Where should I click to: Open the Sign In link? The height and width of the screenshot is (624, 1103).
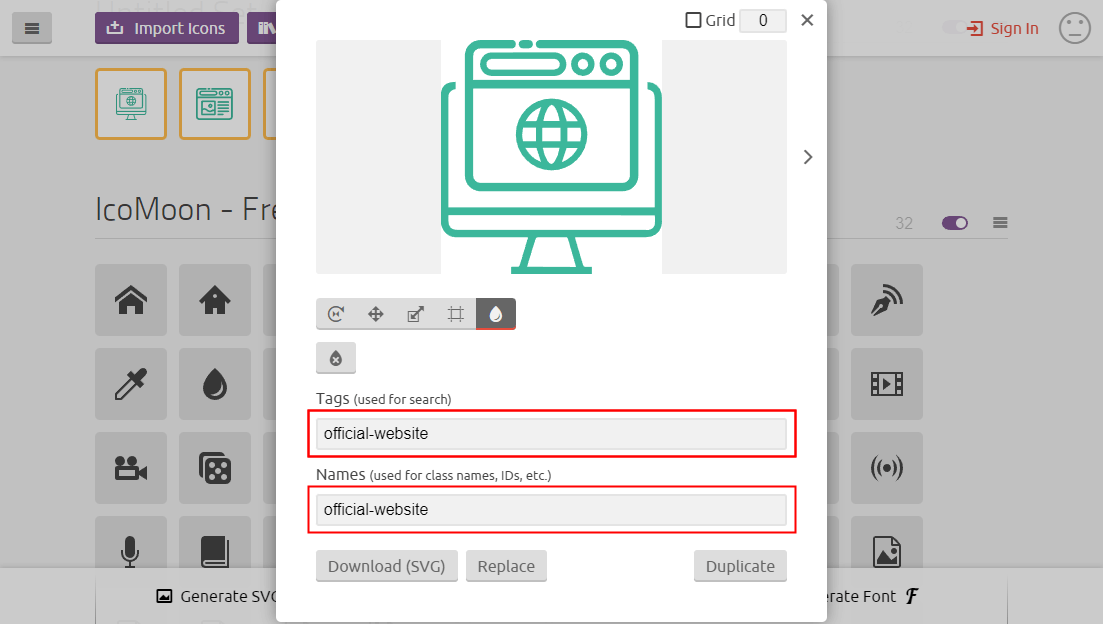point(1003,28)
